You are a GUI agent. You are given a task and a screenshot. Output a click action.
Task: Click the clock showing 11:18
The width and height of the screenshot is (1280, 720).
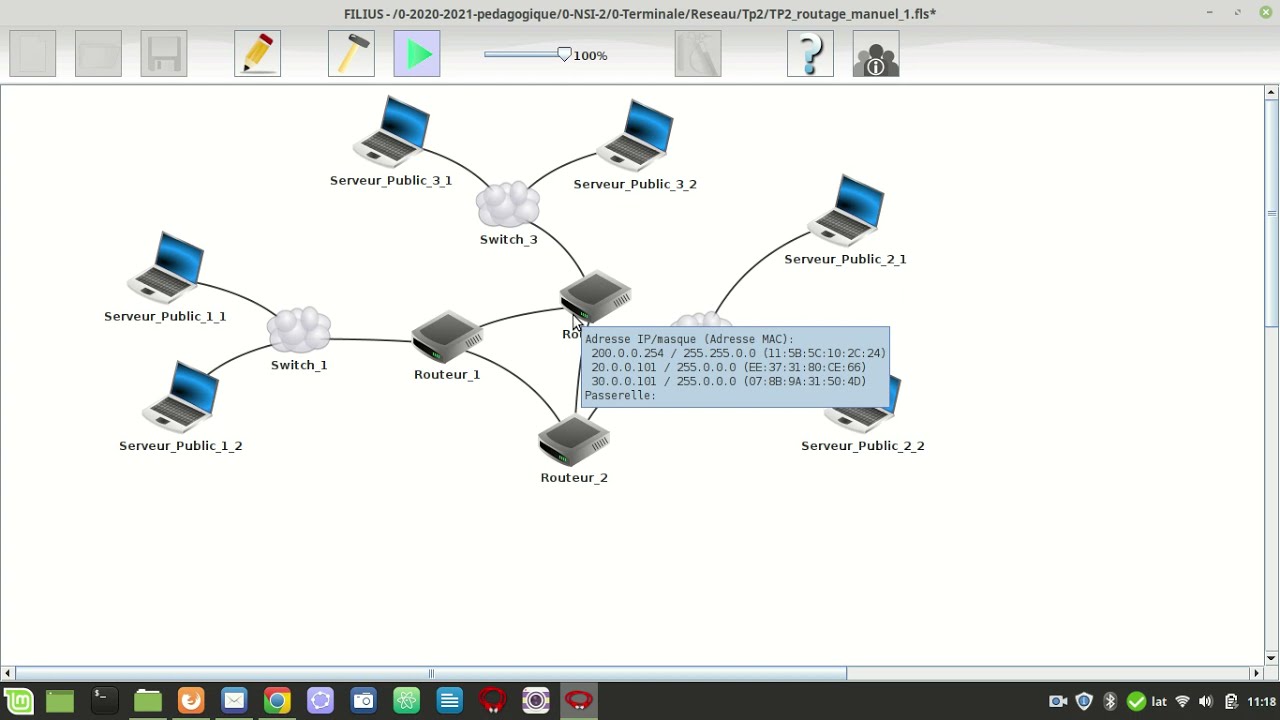(x=1262, y=702)
